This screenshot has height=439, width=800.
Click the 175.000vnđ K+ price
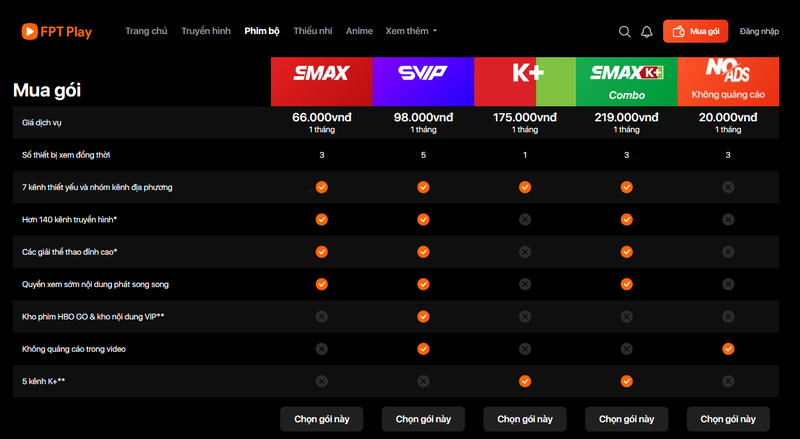[525, 117]
